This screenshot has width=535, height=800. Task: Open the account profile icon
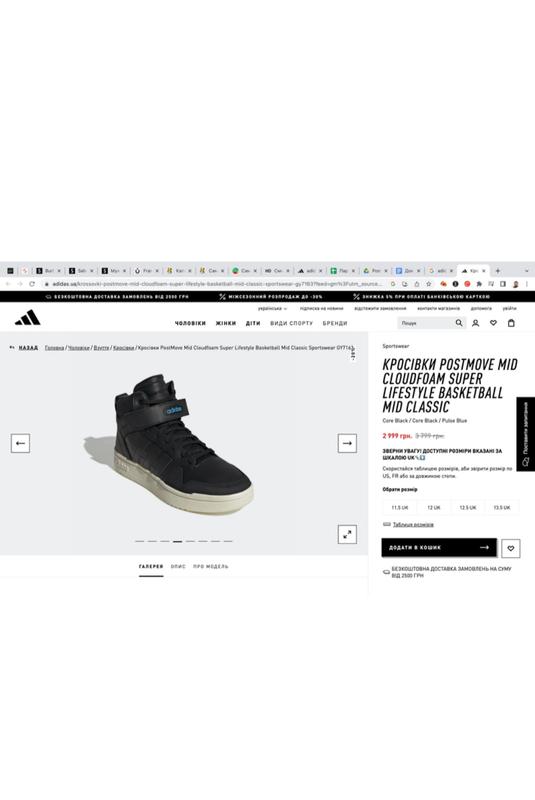click(475, 323)
